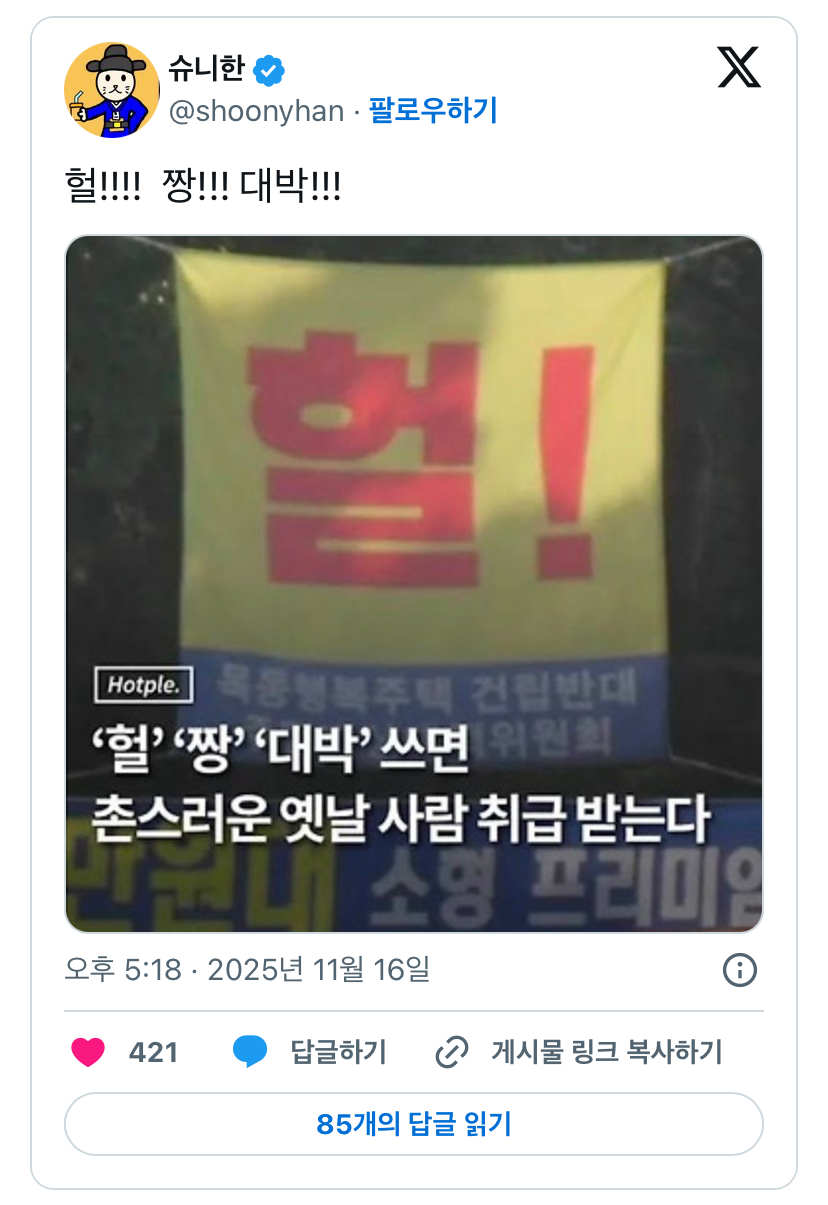Click the chain link copy icon
This screenshot has width=828, height=1205.
pos(452,1052)
